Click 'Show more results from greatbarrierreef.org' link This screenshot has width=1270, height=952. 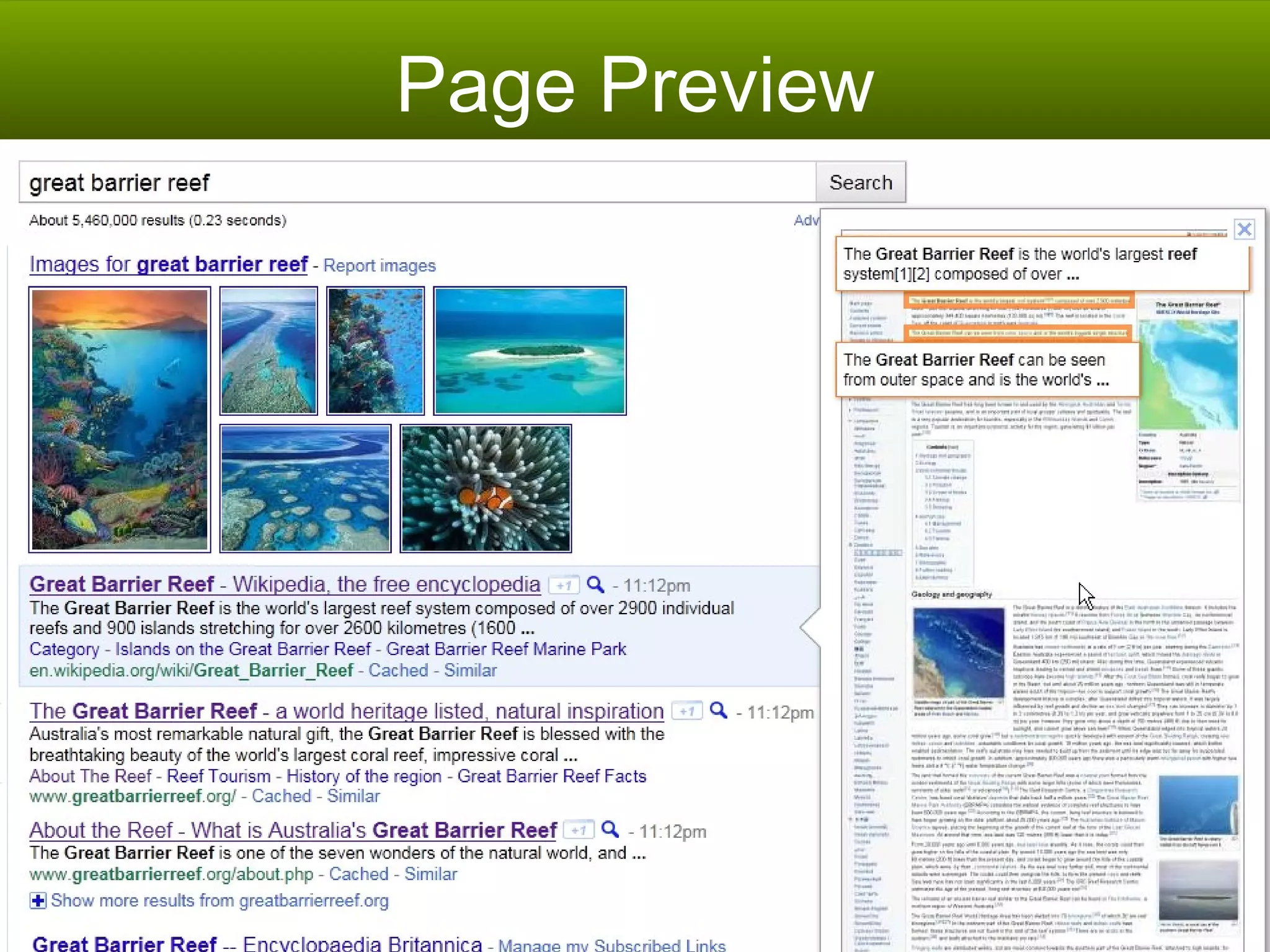pos(220,901)
